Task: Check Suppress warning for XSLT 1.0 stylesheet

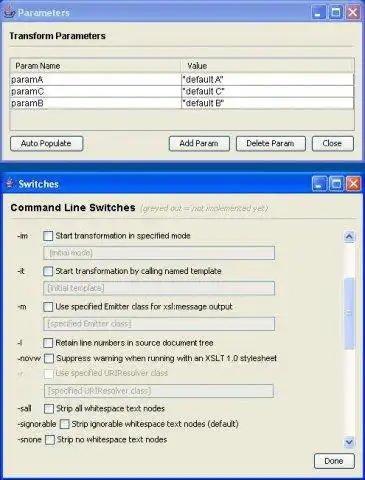Action: tap(49, 358)
